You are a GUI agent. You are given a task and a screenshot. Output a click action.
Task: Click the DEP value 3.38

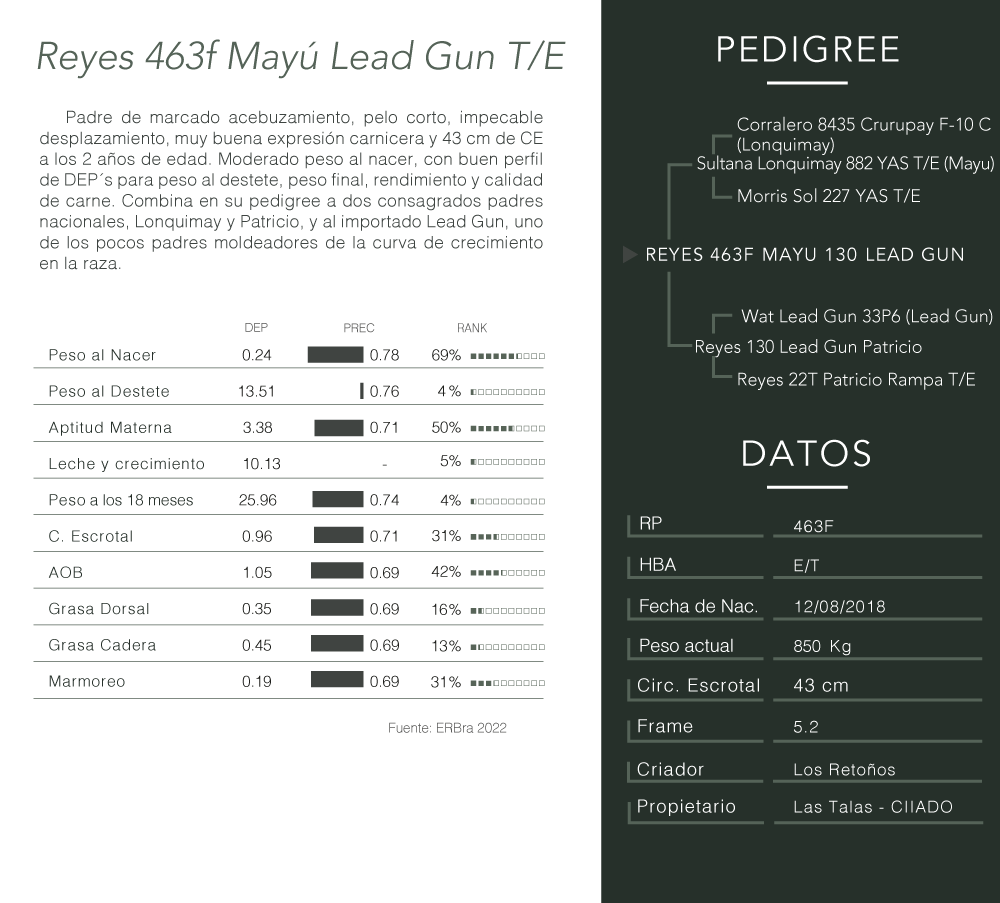258,428
